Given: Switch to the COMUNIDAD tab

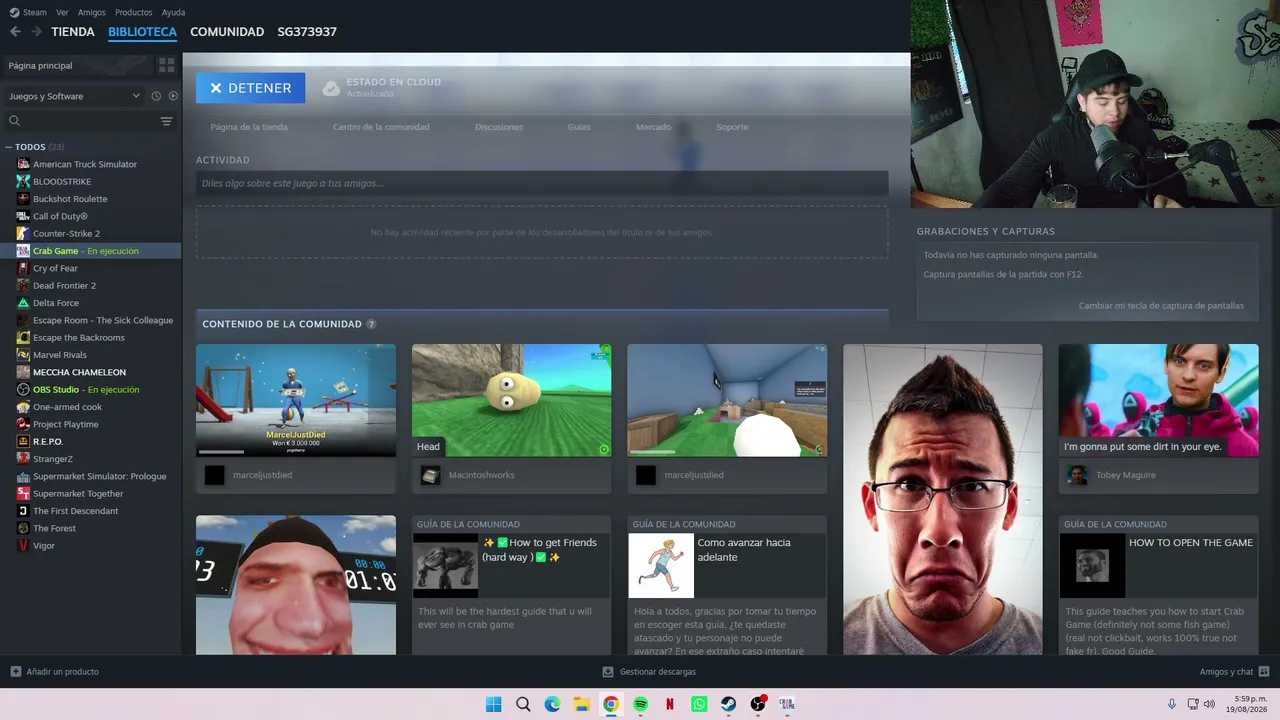Looking at the screenshot, I should (x=227, y=32).
